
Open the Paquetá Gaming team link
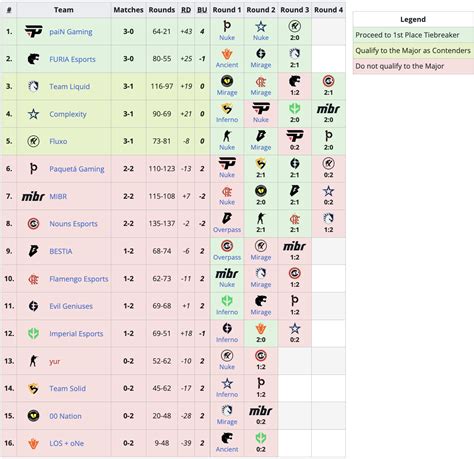click(x=77, y=169)
